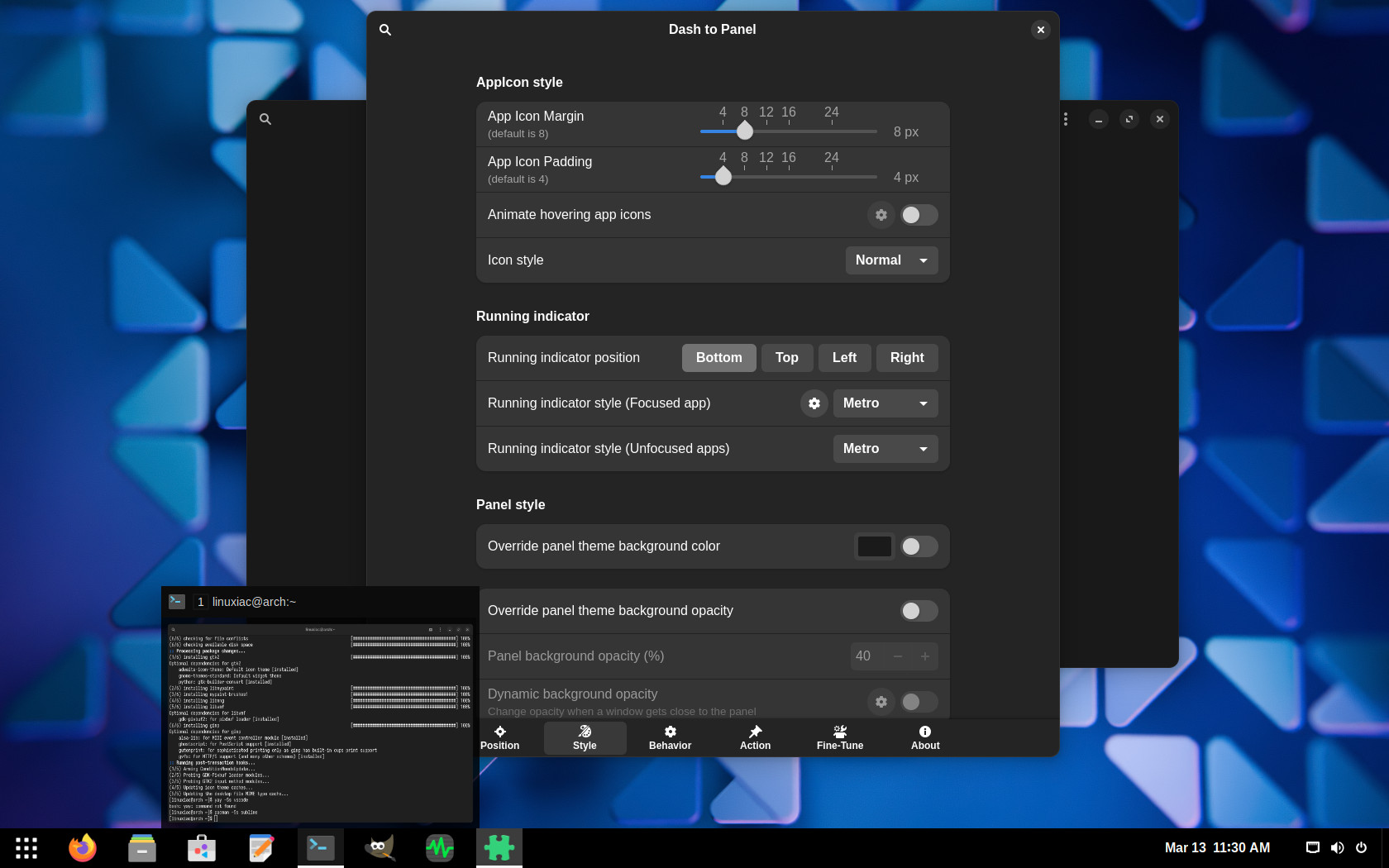This screenshot has width=1389, height=868.
Task: Launch Firefox from the panel
Action: [83, 848]
